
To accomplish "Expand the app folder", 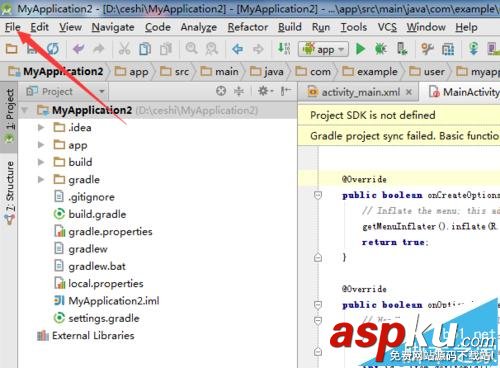I will [41, 145].
